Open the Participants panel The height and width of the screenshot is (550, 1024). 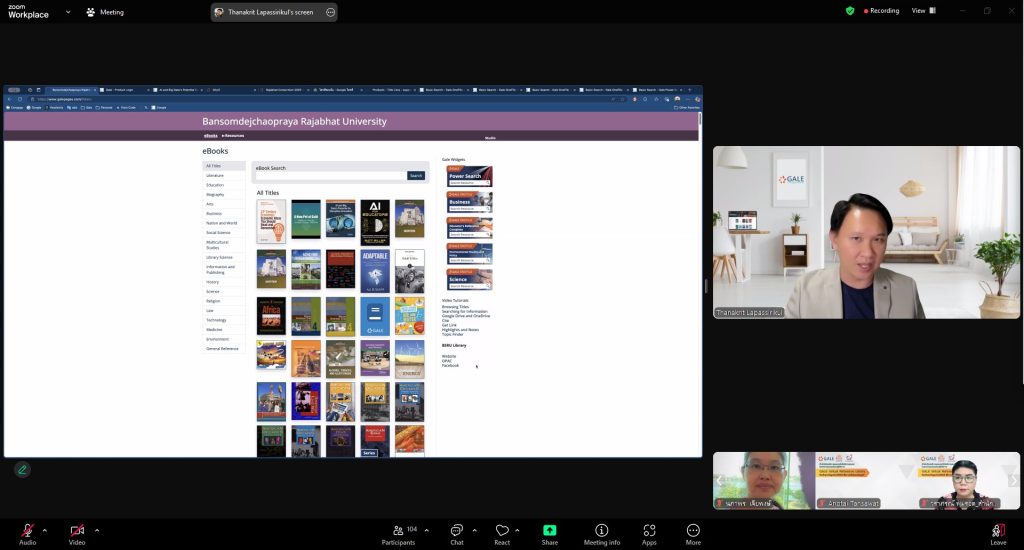pos(398,534)
